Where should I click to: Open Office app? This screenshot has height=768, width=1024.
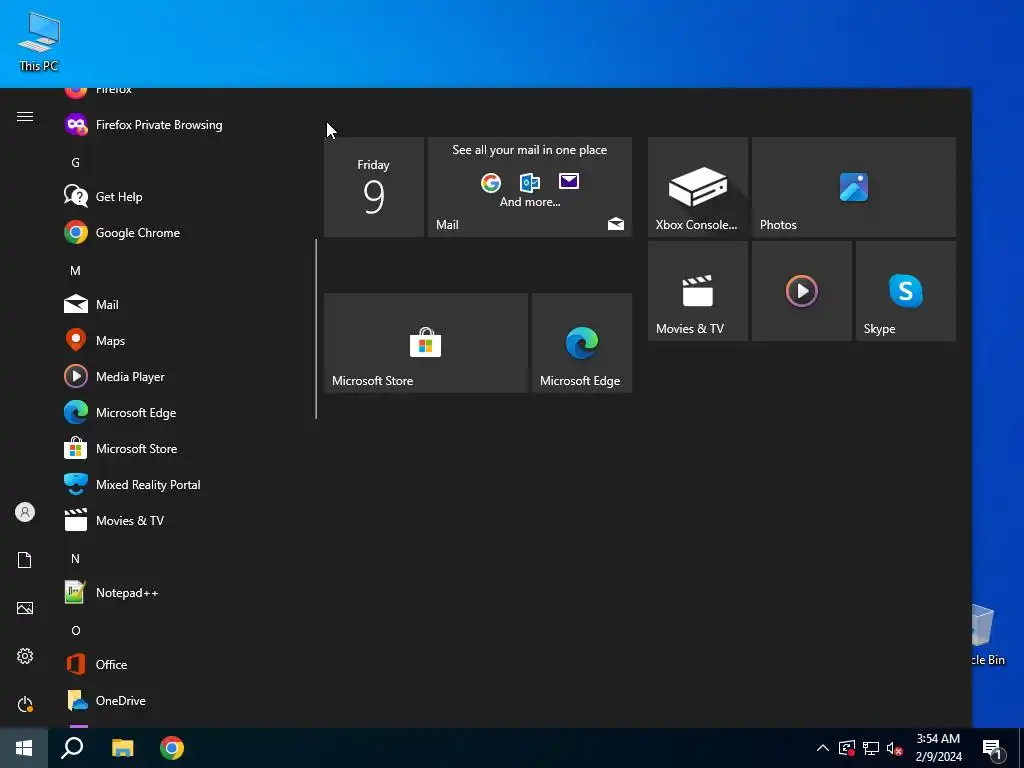183,665
